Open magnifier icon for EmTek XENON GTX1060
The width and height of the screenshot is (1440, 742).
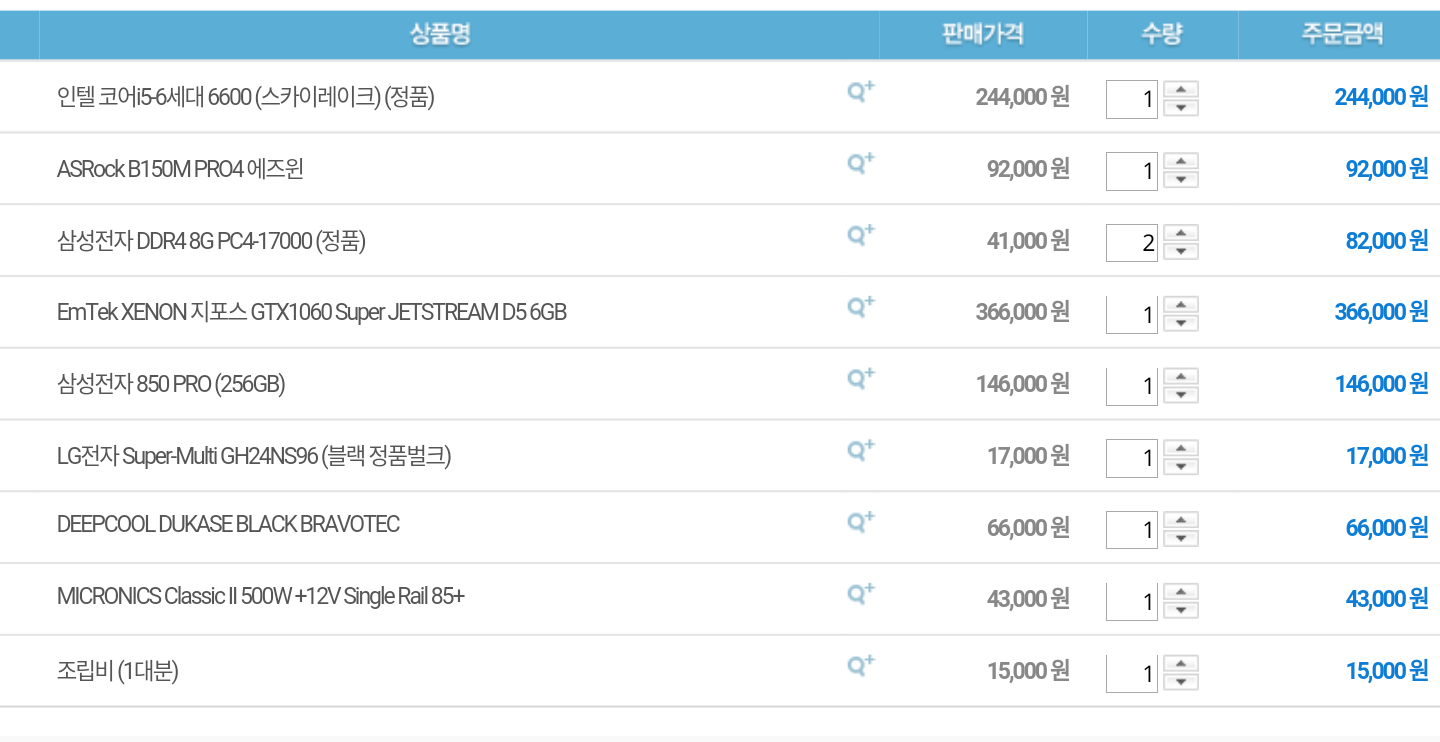(860, 307)
